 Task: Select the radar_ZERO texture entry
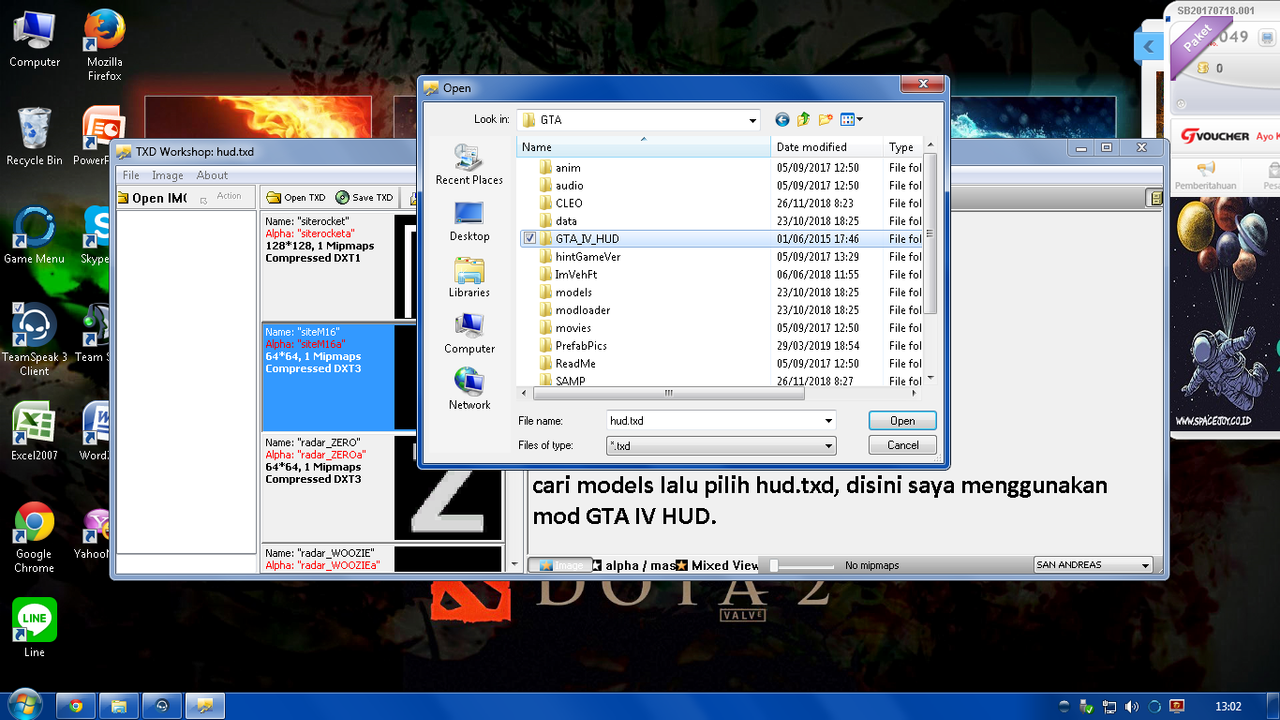coord(382,488)
